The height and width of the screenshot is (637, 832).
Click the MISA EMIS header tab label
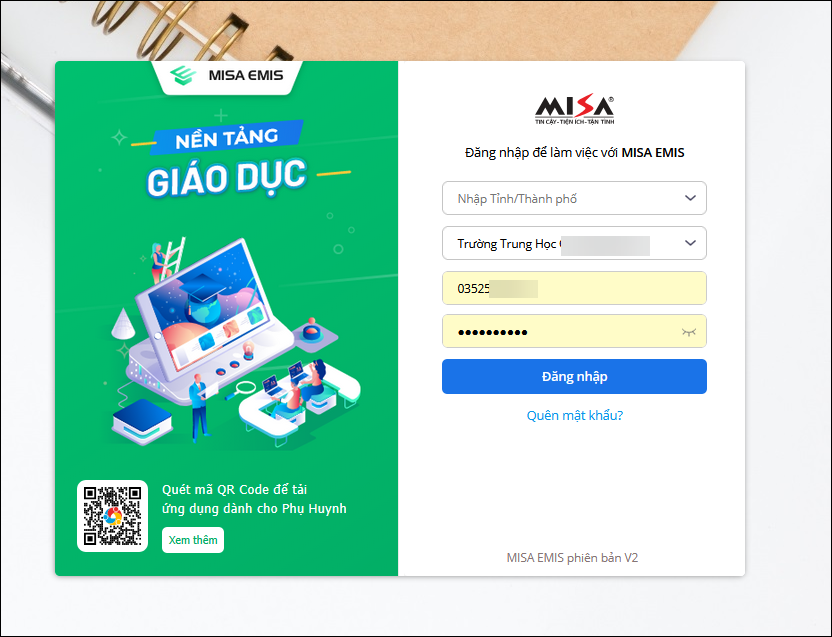(246, 75)
